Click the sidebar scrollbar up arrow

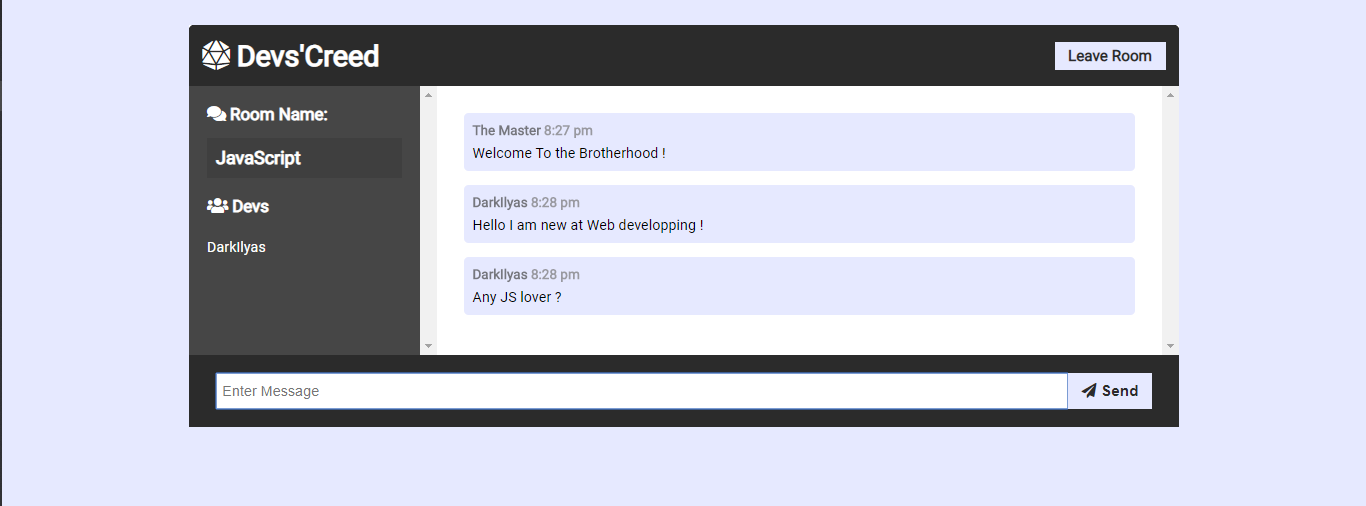coord(429,95)
